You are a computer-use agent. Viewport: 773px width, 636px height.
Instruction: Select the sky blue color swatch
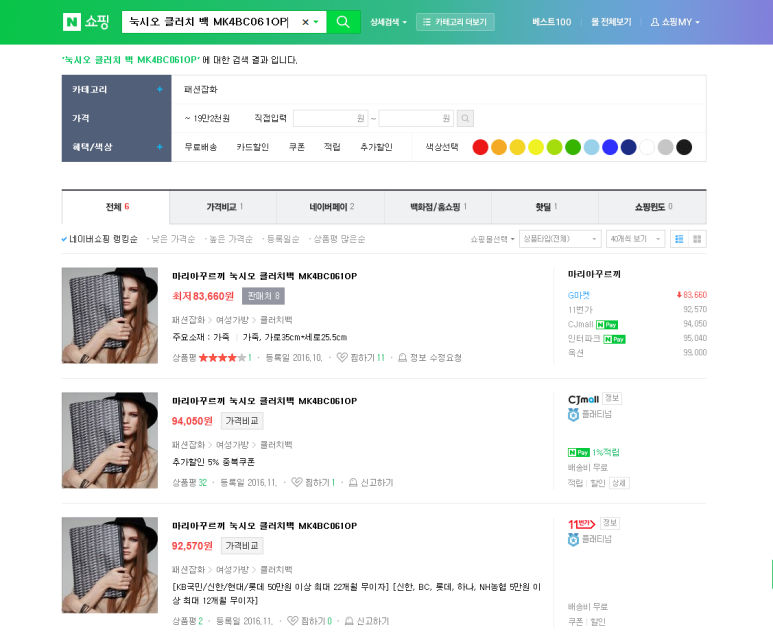pos(591,147)
